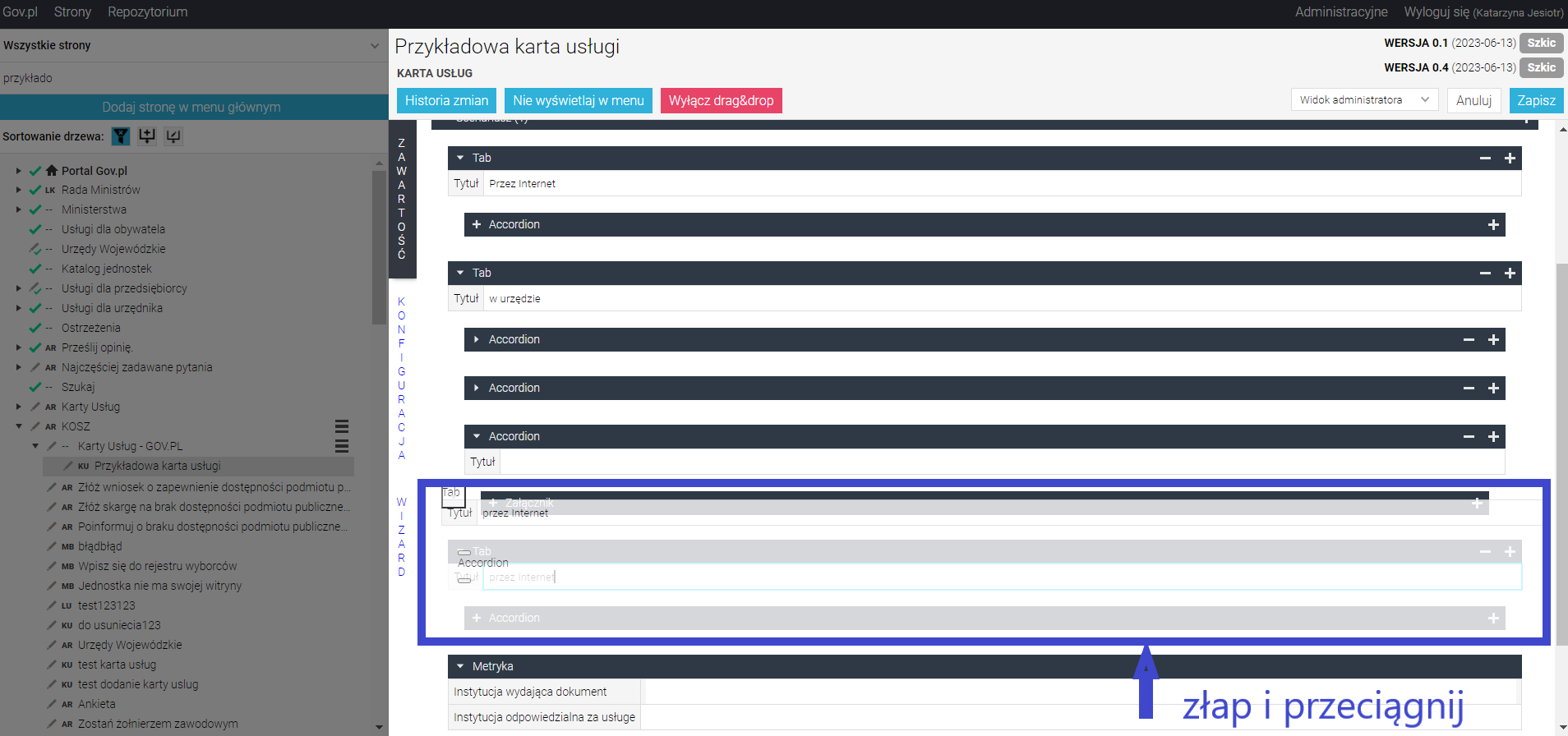
Task: Click the Tytuł field containing w urzędzie
Action: (1002, 298)
